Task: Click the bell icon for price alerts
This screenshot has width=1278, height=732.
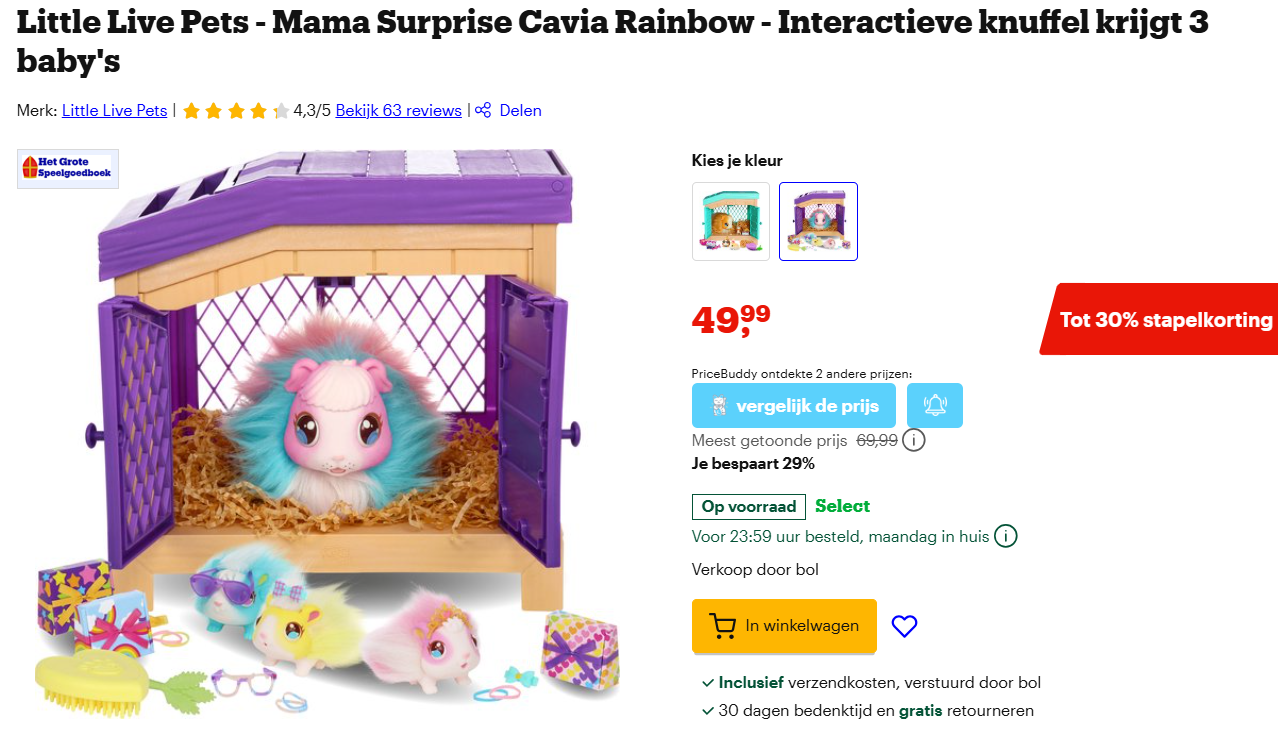Action: pos(934,405)
